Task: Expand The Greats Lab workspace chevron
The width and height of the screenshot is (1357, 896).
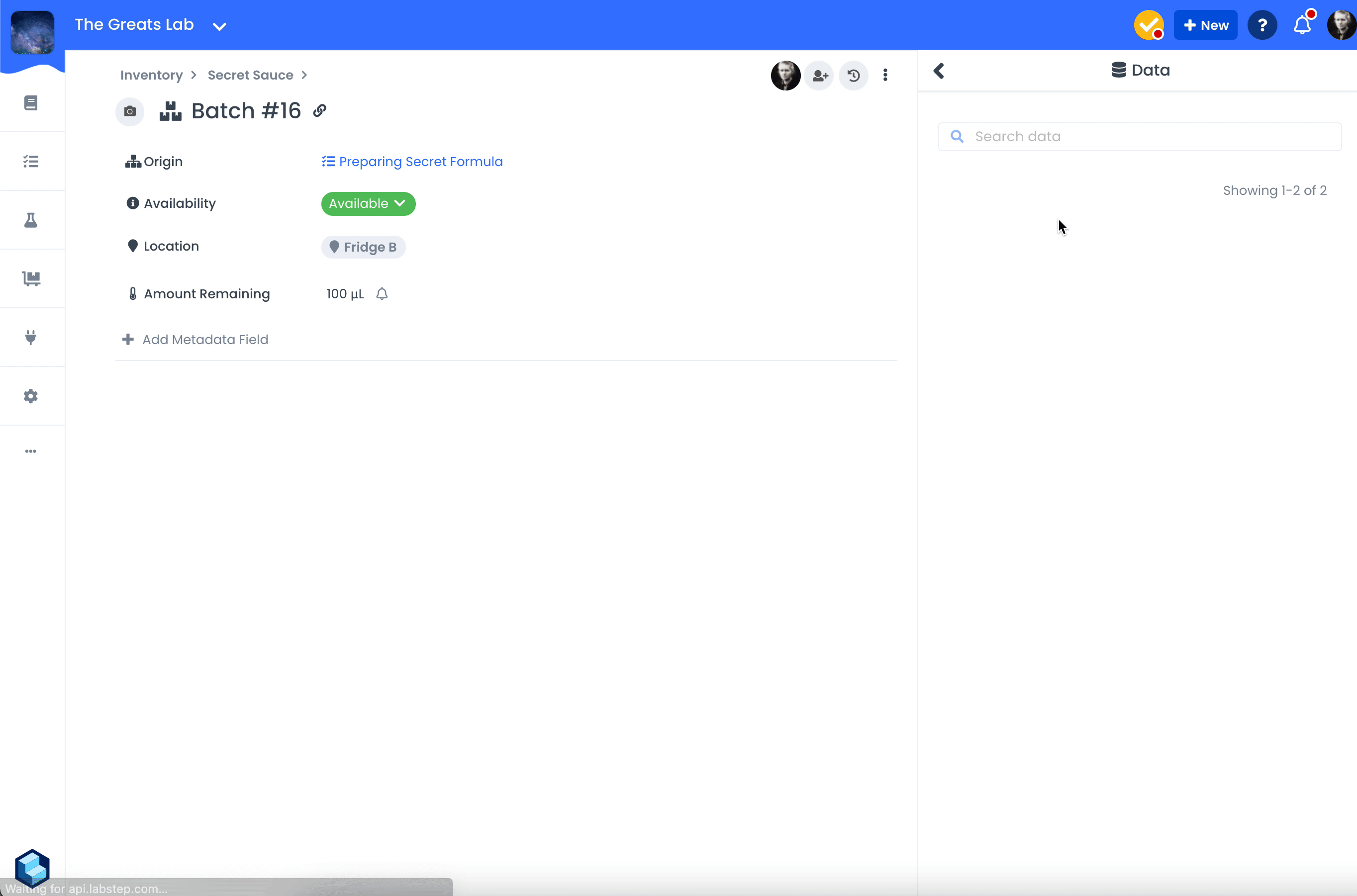Action: [219, 26]
